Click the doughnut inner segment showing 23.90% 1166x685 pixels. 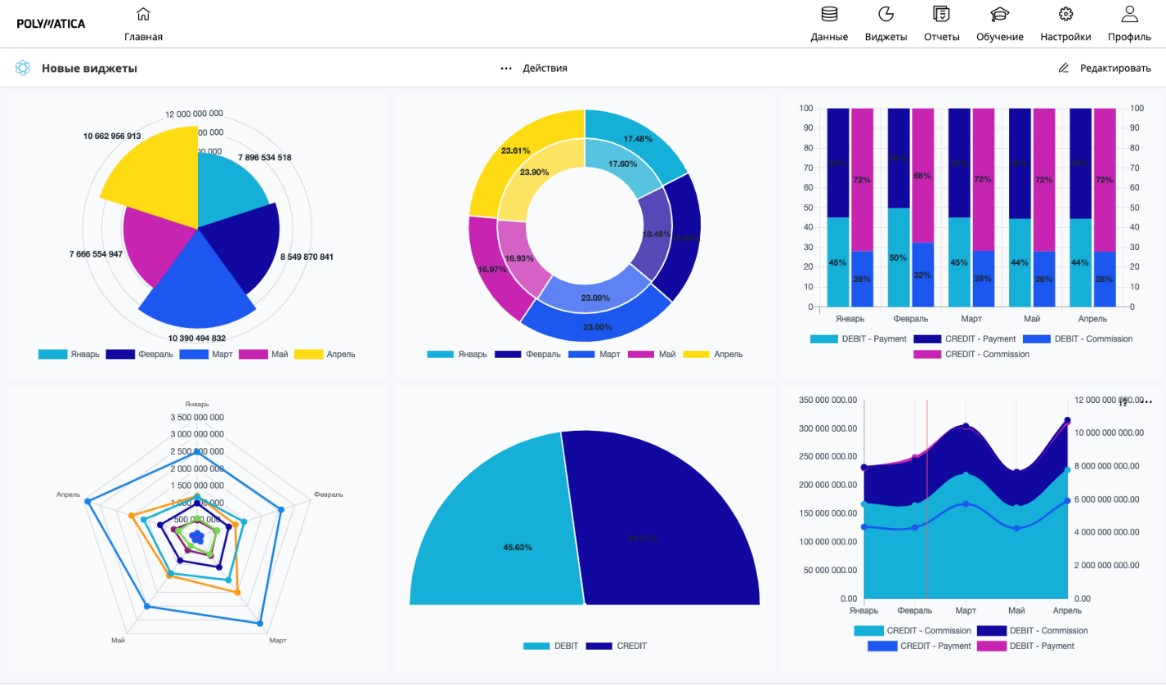coord(534,172)
